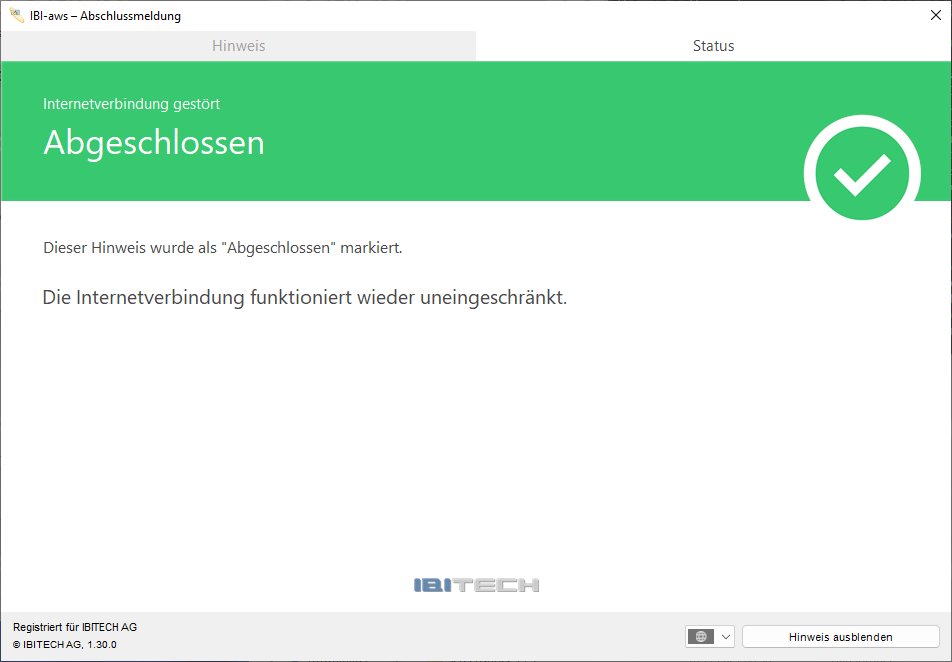Click the globe symbol inside the language selector
The image size is (952, 662).
tap(700, 636)
